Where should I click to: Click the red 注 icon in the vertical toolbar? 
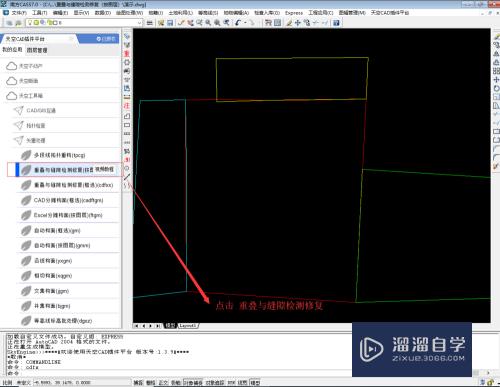tap(127, 106)
